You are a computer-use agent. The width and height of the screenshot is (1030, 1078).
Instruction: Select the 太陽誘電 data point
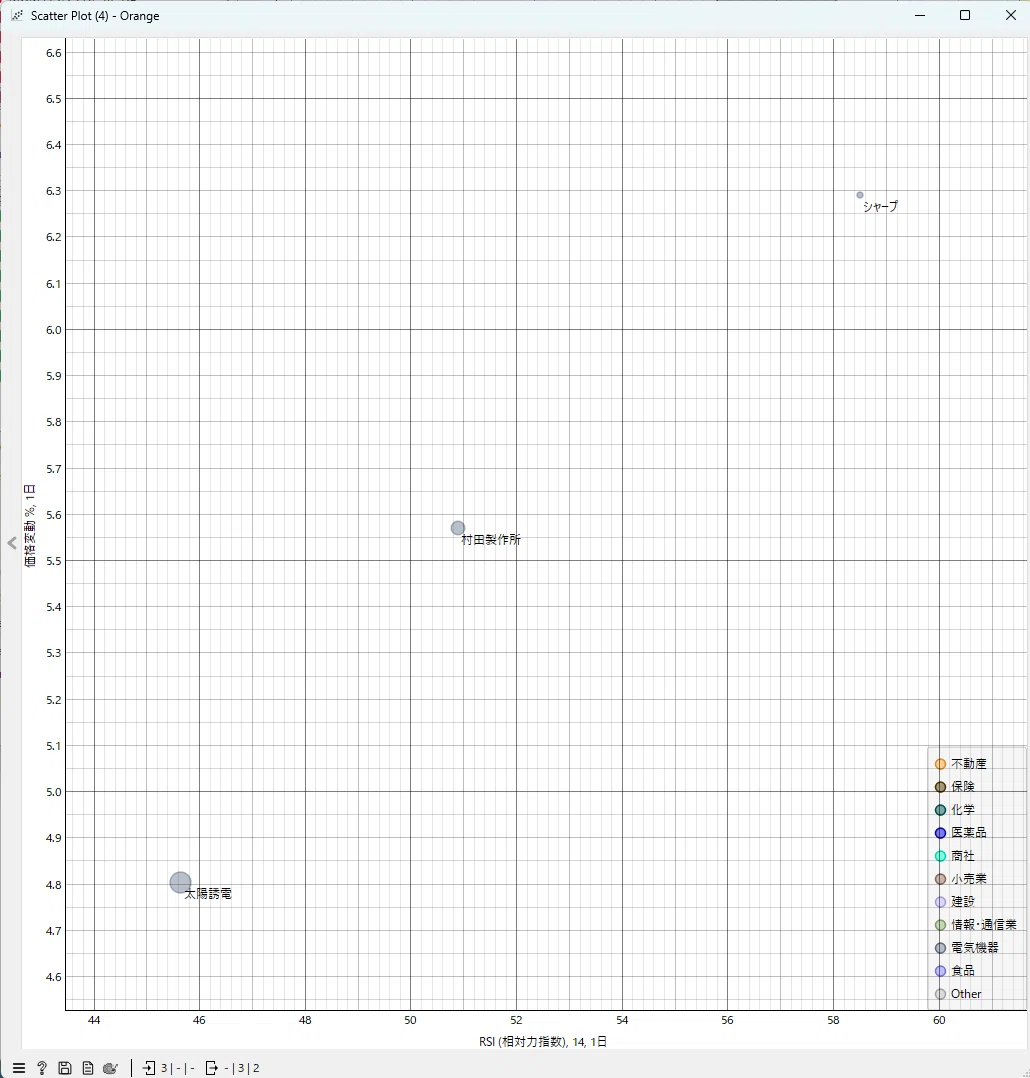[x=180, y=882]
